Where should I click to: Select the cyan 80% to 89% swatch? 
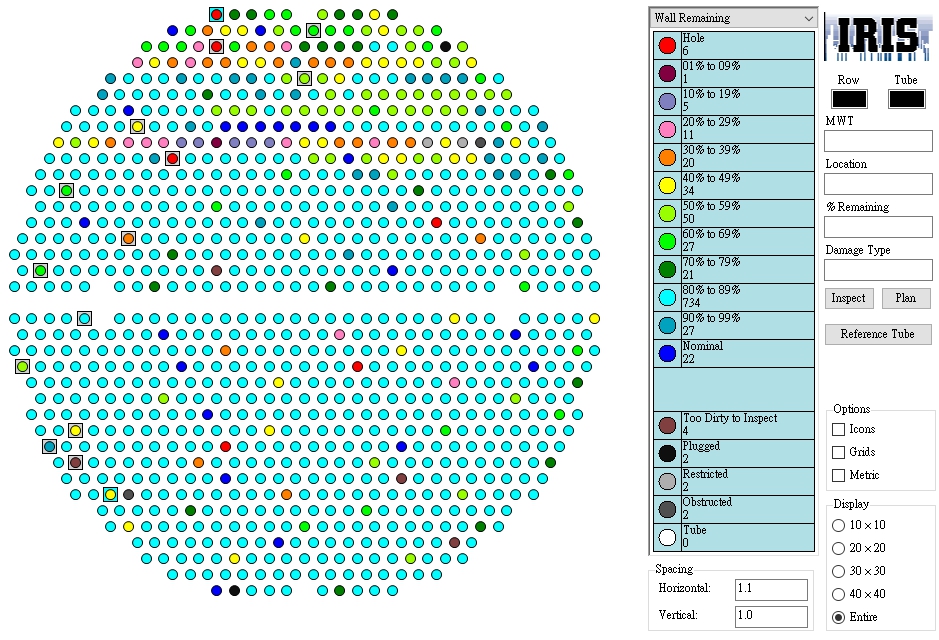tap(667, 298)
